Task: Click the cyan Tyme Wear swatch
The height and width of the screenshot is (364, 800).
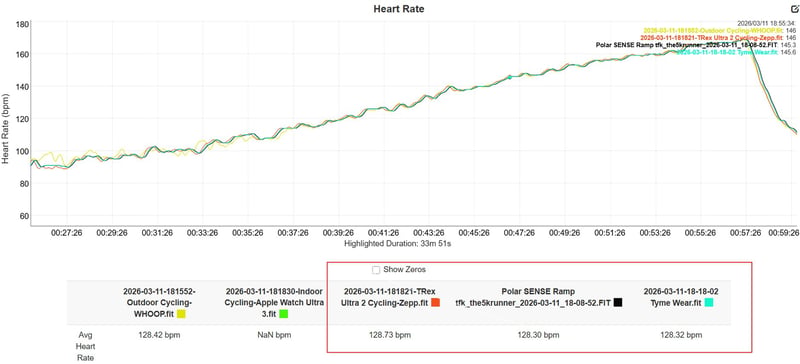Action: tap(709, 303)
